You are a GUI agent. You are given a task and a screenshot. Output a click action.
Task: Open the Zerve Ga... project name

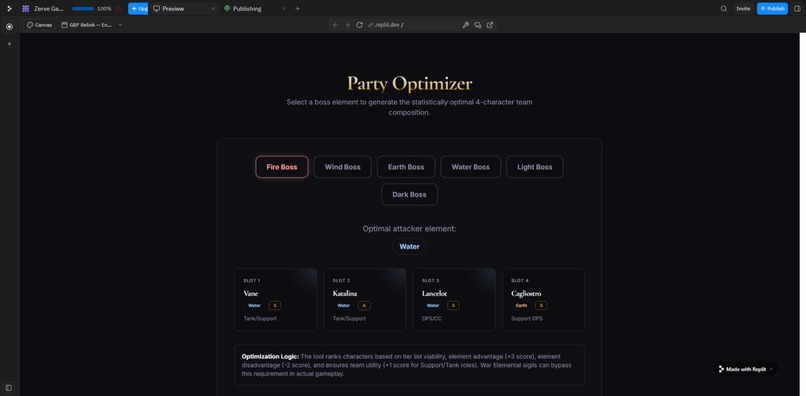(48, 9)
